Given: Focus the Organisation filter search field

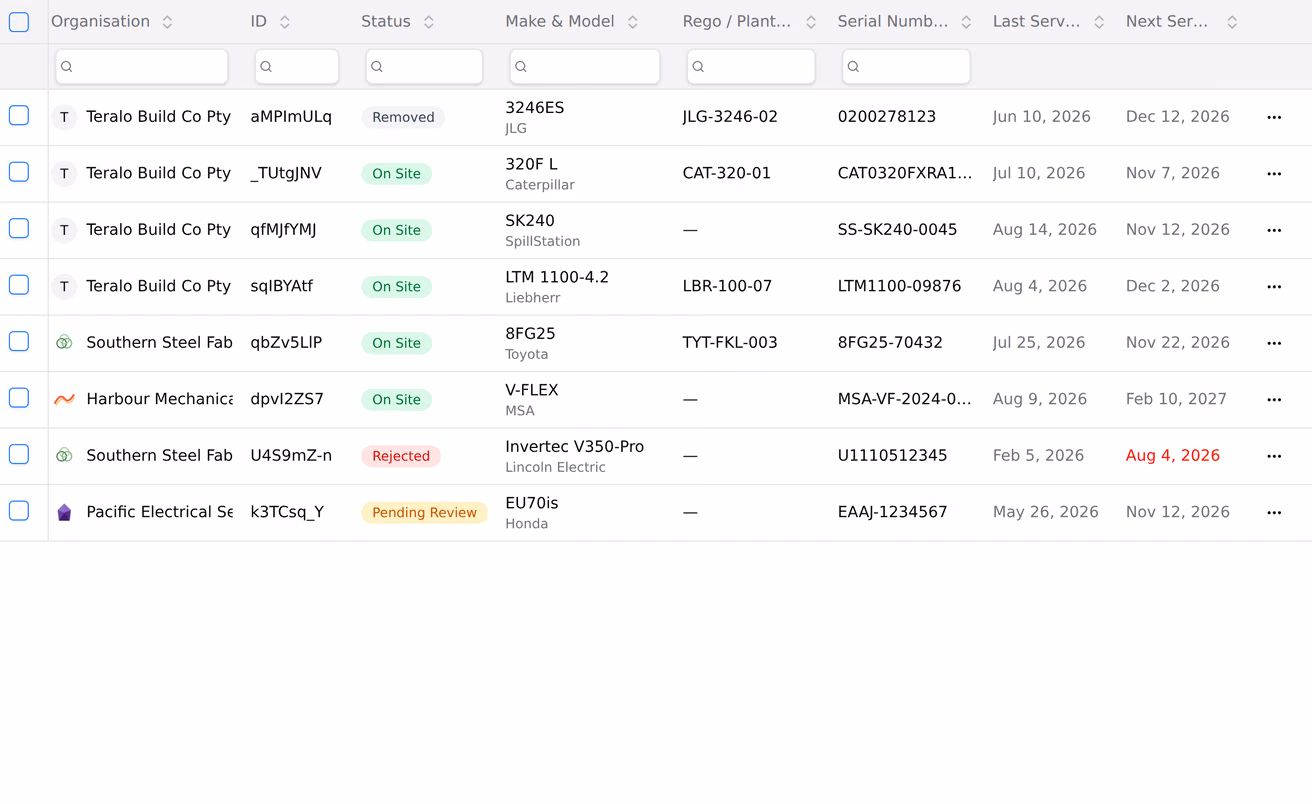Looking at the screenshot, I should tap(142, 67).
